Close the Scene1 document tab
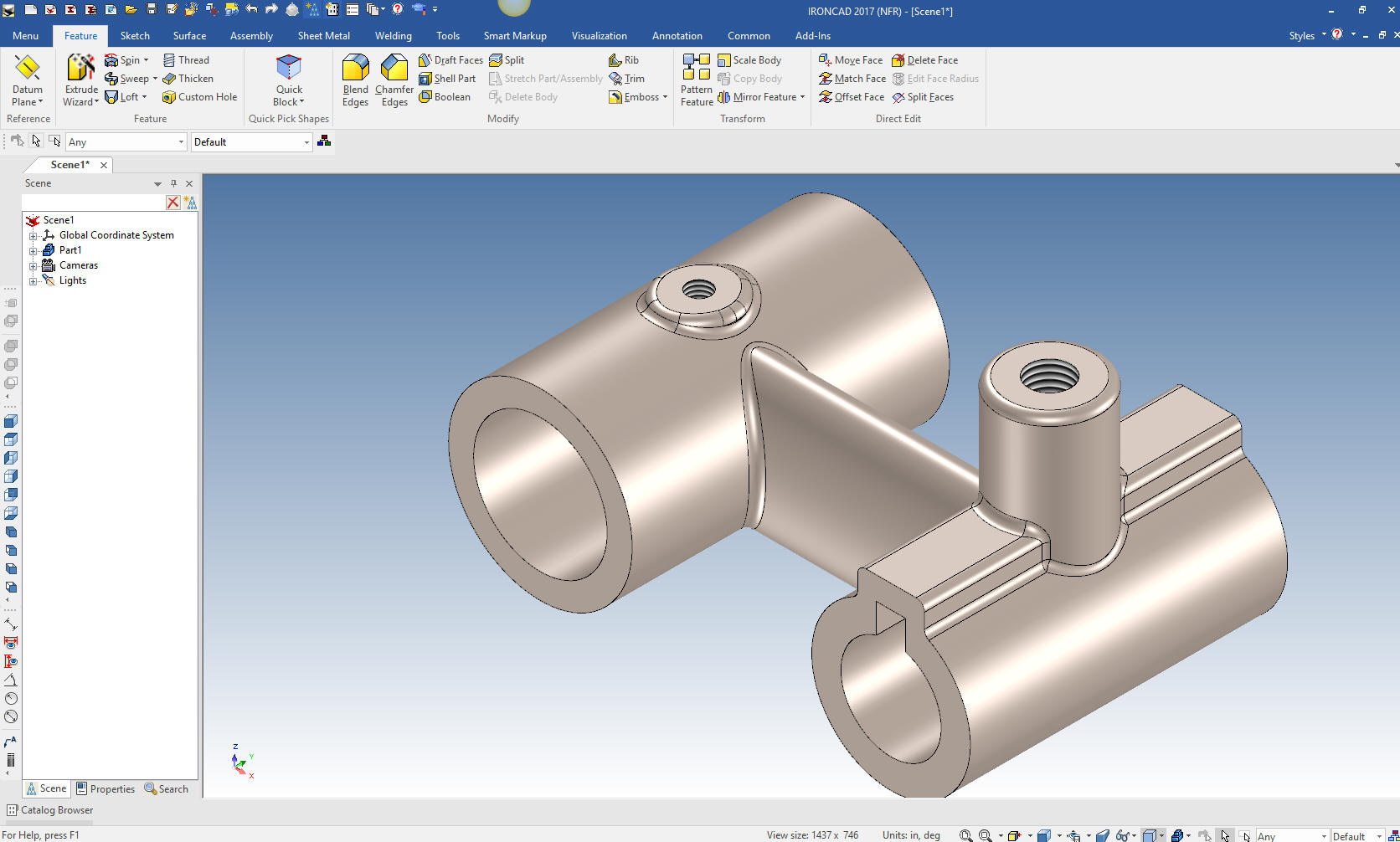This screenshot has width=1400, height=842. pyautogui.click(x=104, y=165)
